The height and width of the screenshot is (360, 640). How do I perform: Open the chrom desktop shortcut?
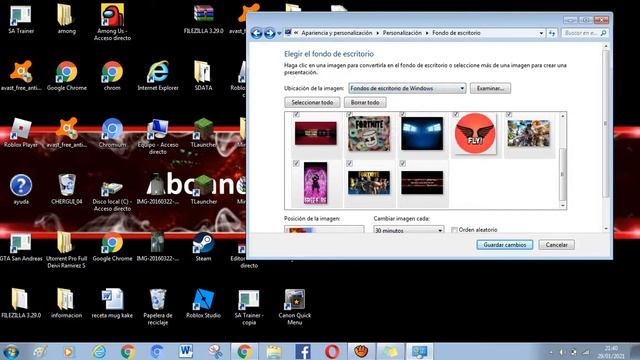(x=112, y=76)
